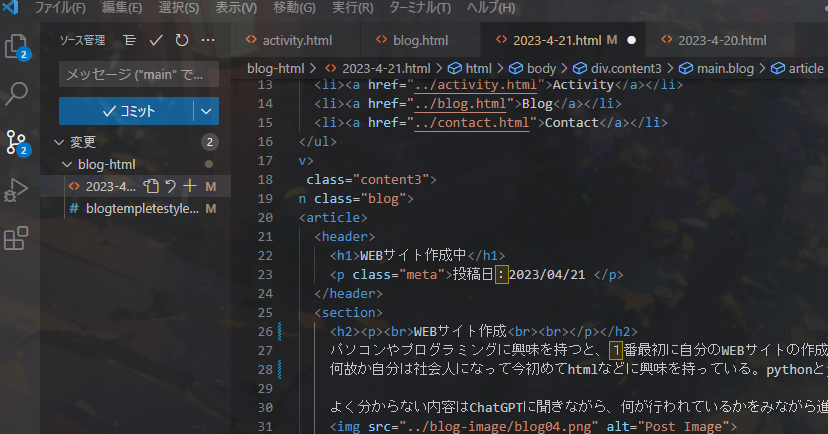Click blog-html breadcrumb segment
The width and height of the screenshot is (828, 434).
(276, 69)
